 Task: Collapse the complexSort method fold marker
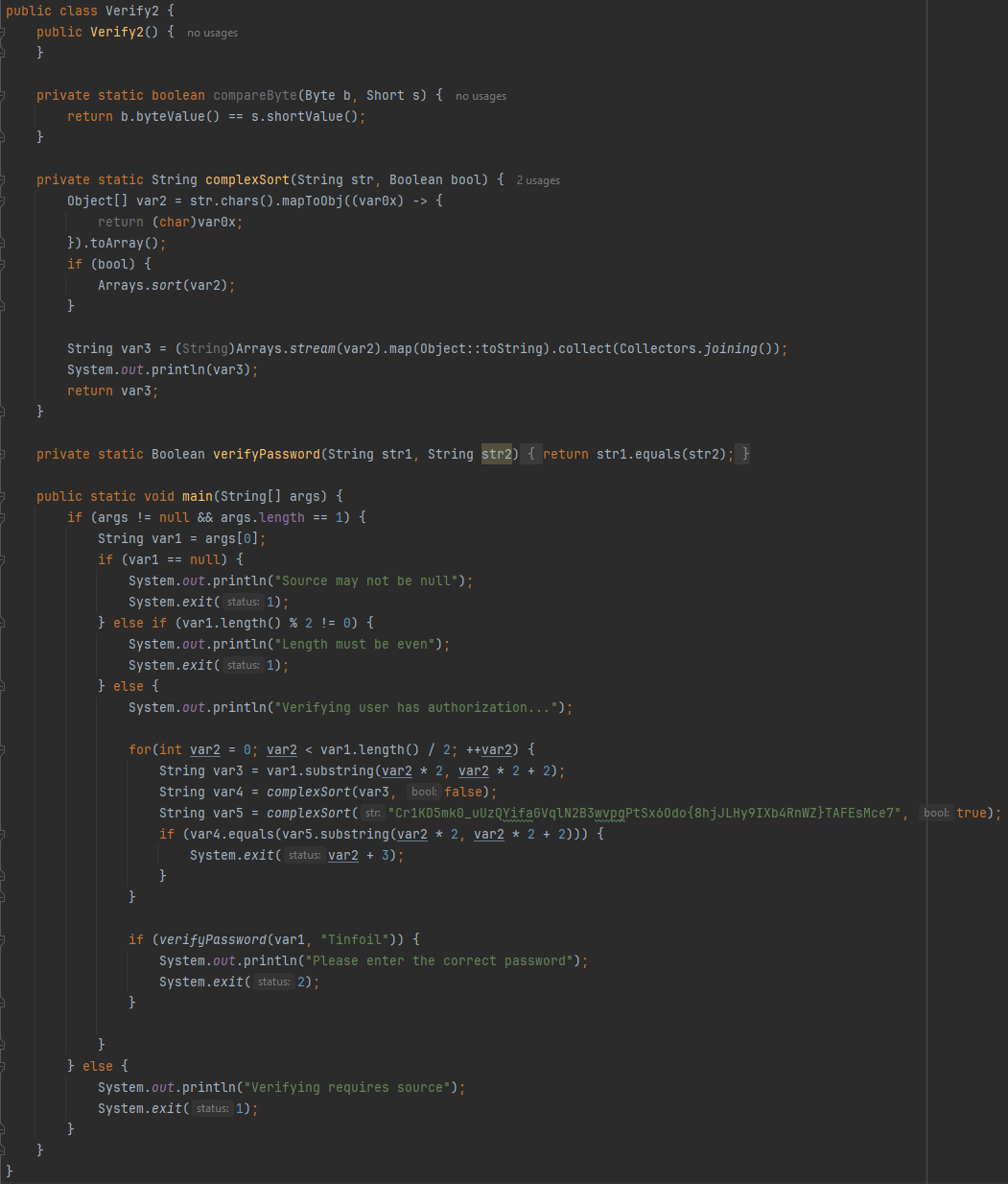point(3,179)
